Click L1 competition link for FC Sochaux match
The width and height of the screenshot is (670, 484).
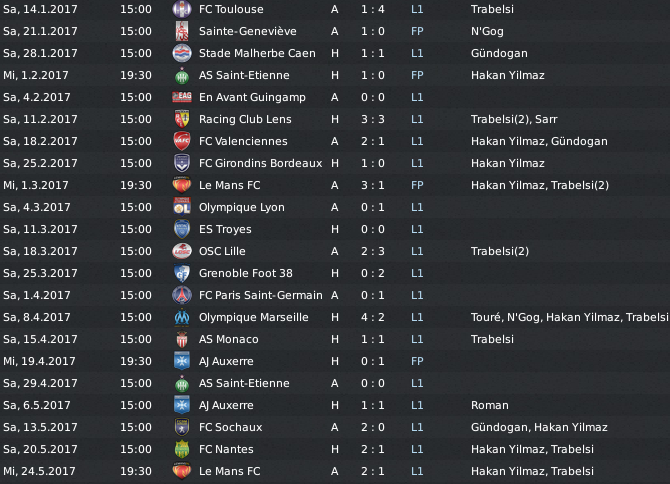click(x=417, y=427)
